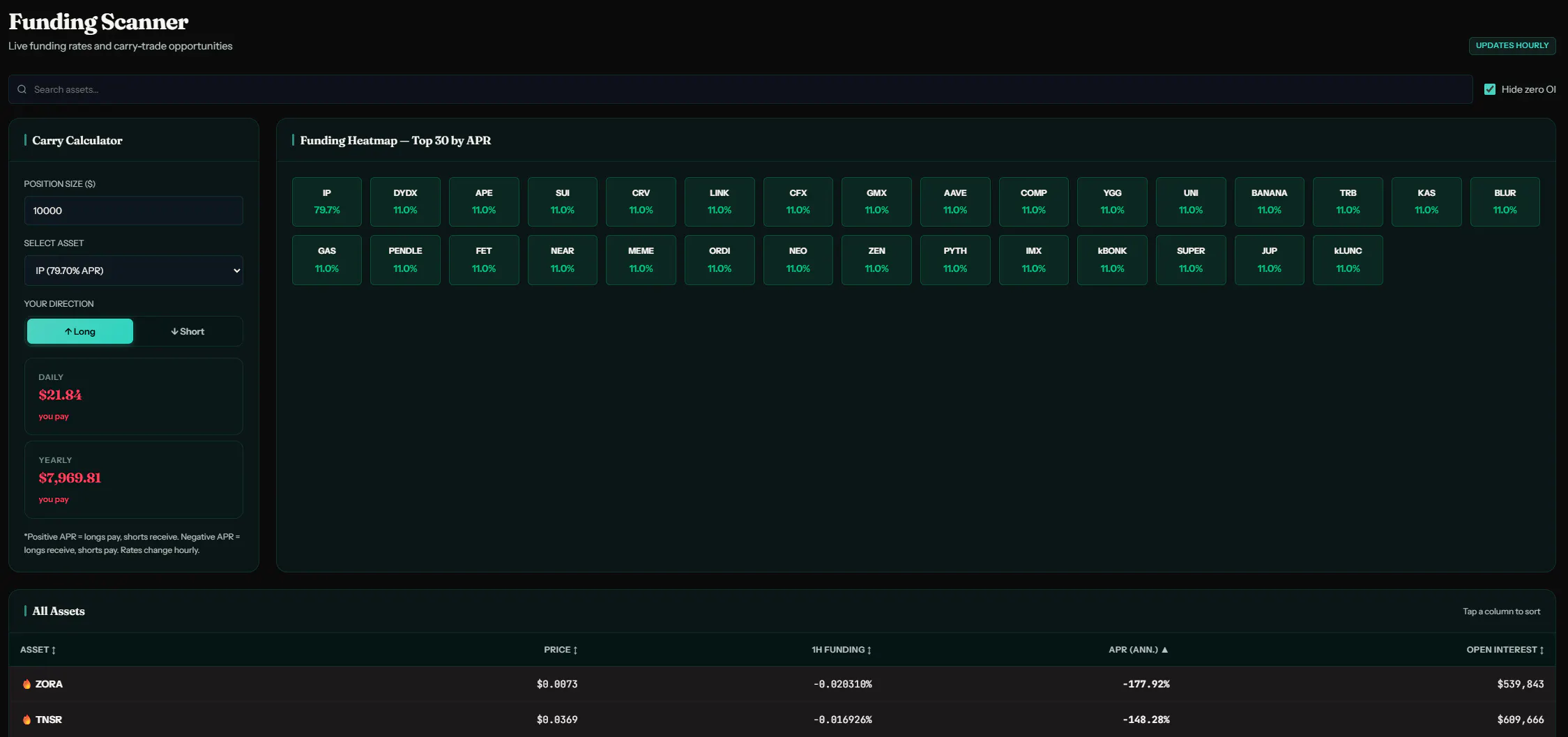Click TNSR APR value -148.28%

pyautogui.click(x=1146, y=720)
